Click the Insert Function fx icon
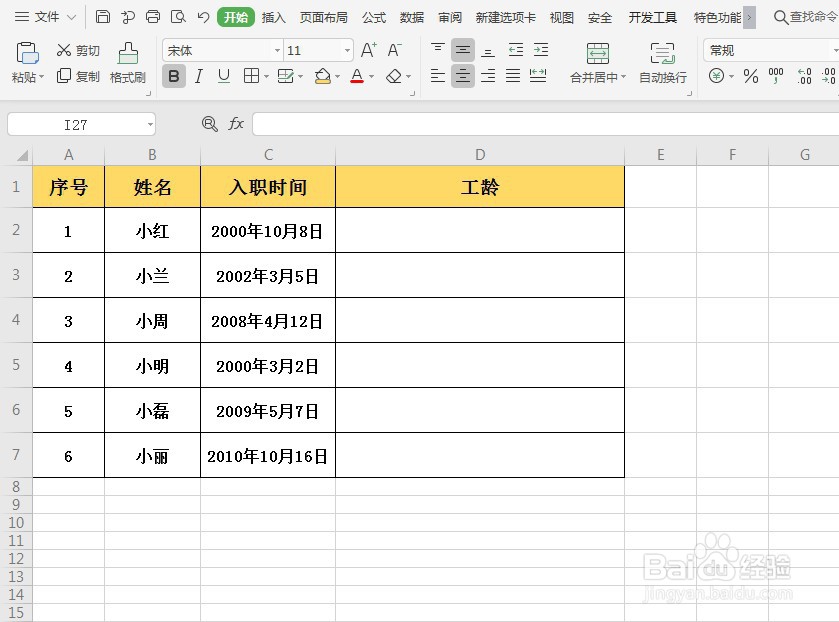The image size is (839, 622). coord(236,123)
